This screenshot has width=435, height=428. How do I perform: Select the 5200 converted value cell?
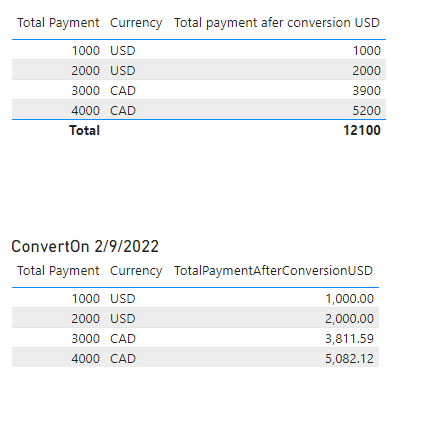[366, 111]
